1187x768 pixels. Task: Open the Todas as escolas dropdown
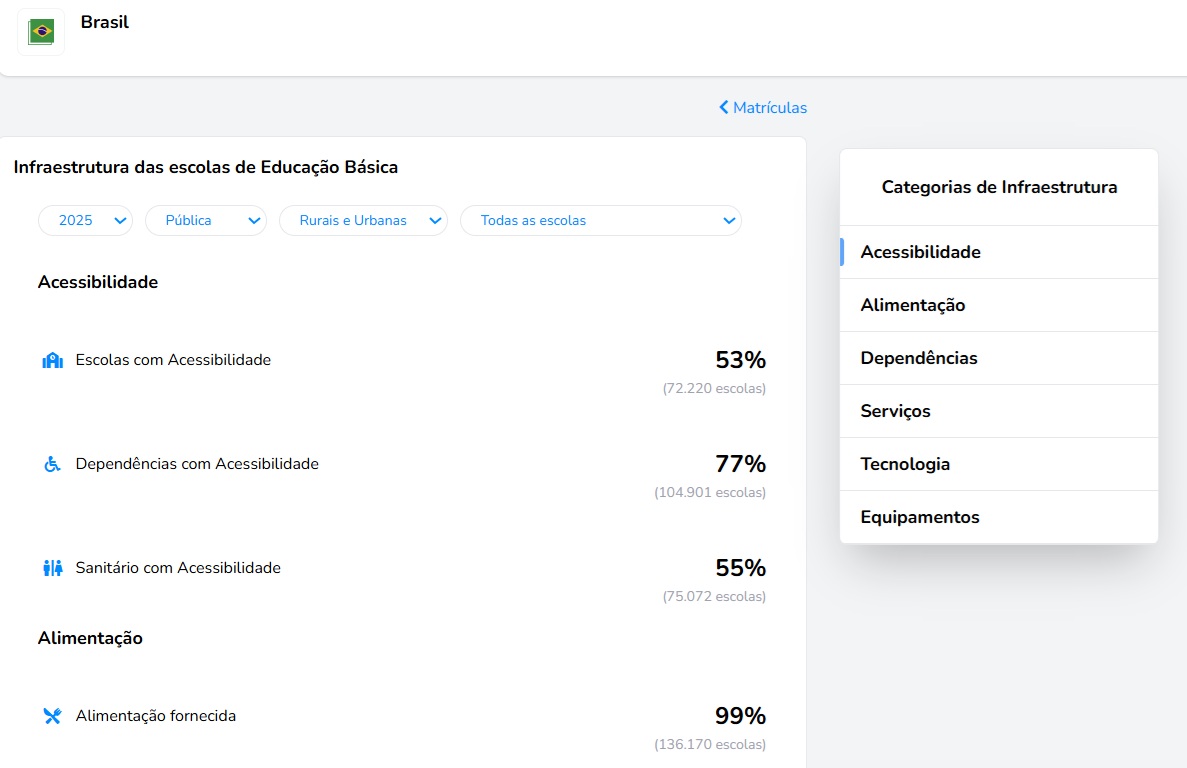click(x=600, y=220)
